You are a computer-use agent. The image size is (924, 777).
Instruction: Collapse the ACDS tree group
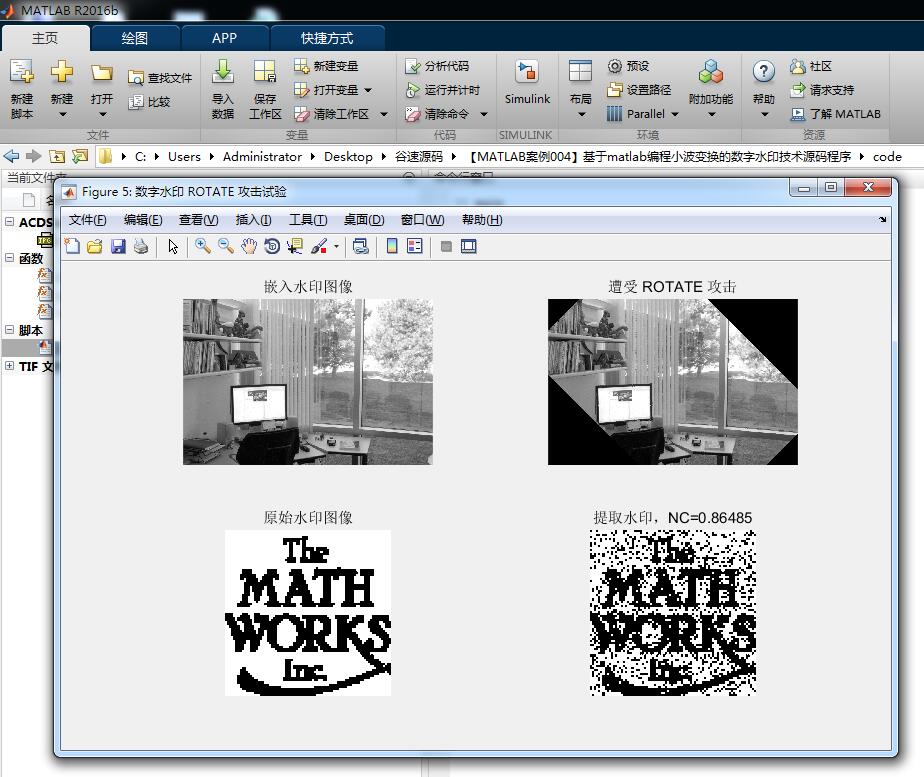point(9,221)
